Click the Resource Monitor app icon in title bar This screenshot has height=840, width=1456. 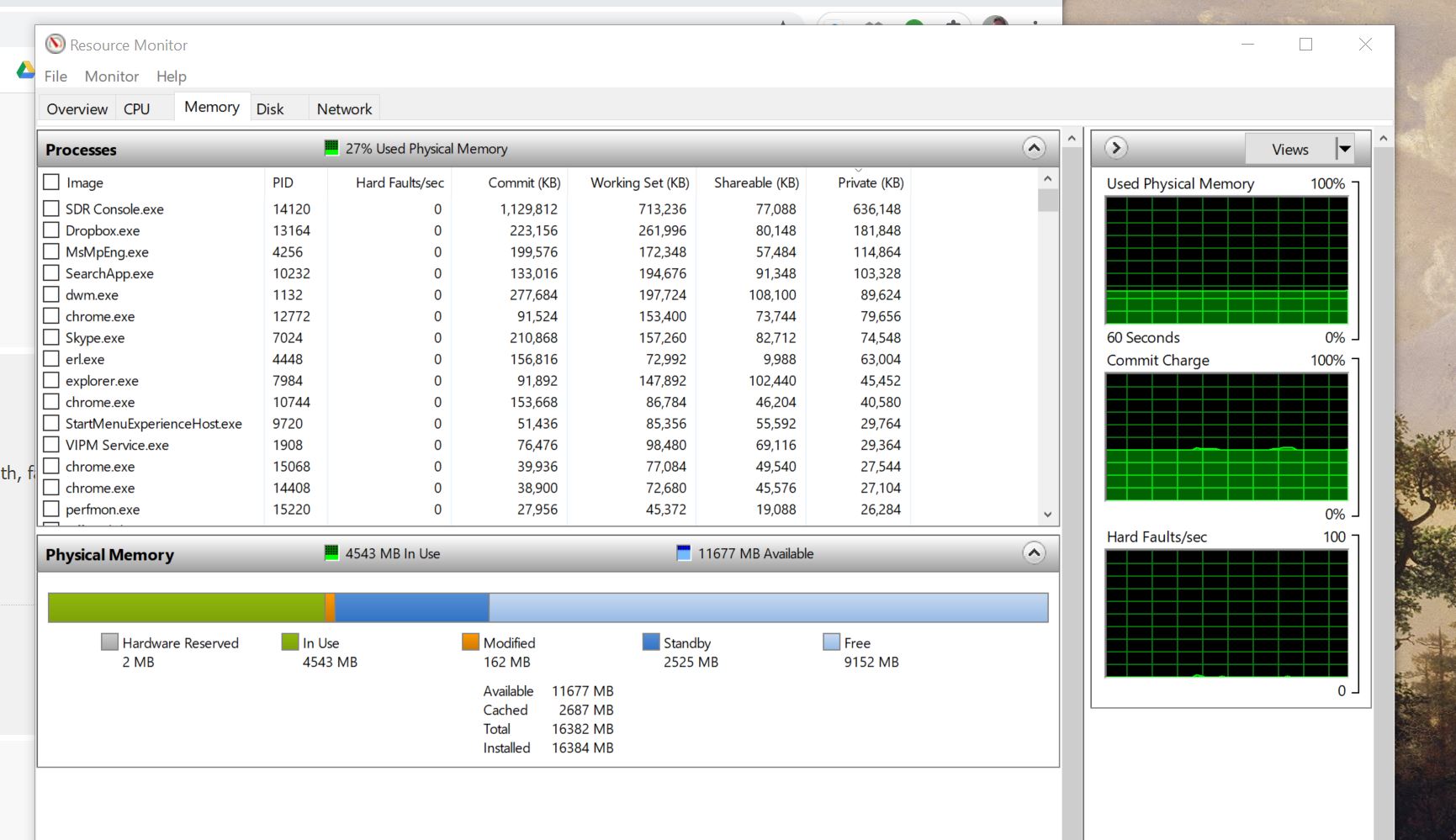click(56, 45)
